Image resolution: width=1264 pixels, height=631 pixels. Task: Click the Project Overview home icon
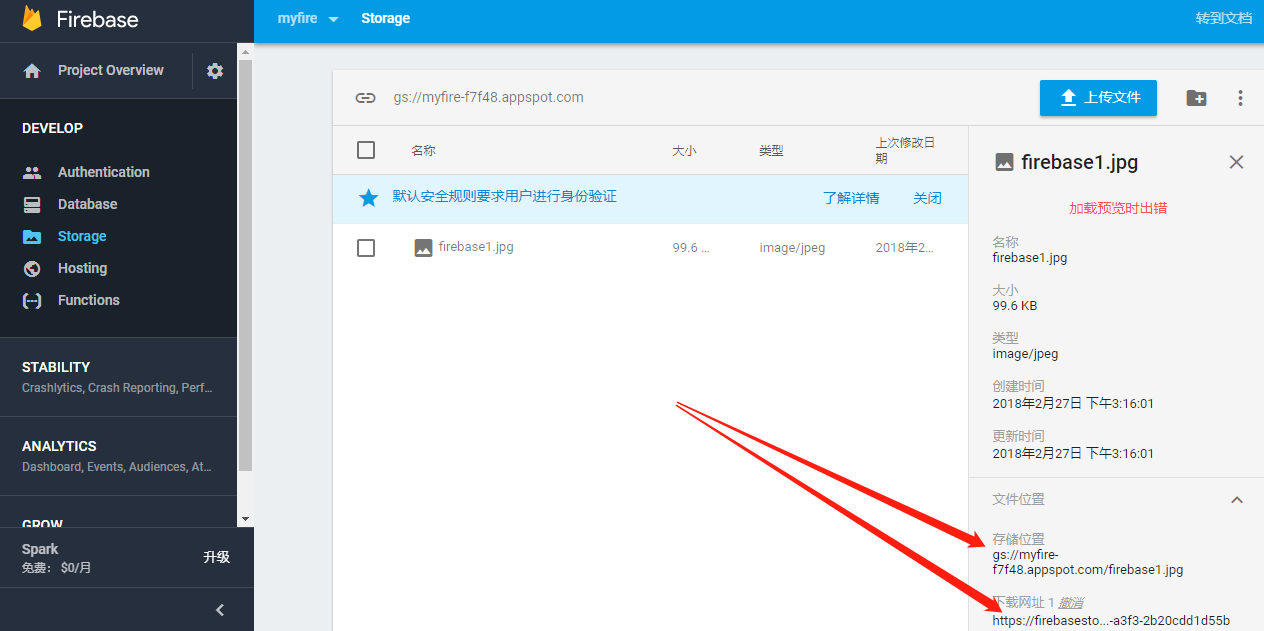(x=32, y=71)
